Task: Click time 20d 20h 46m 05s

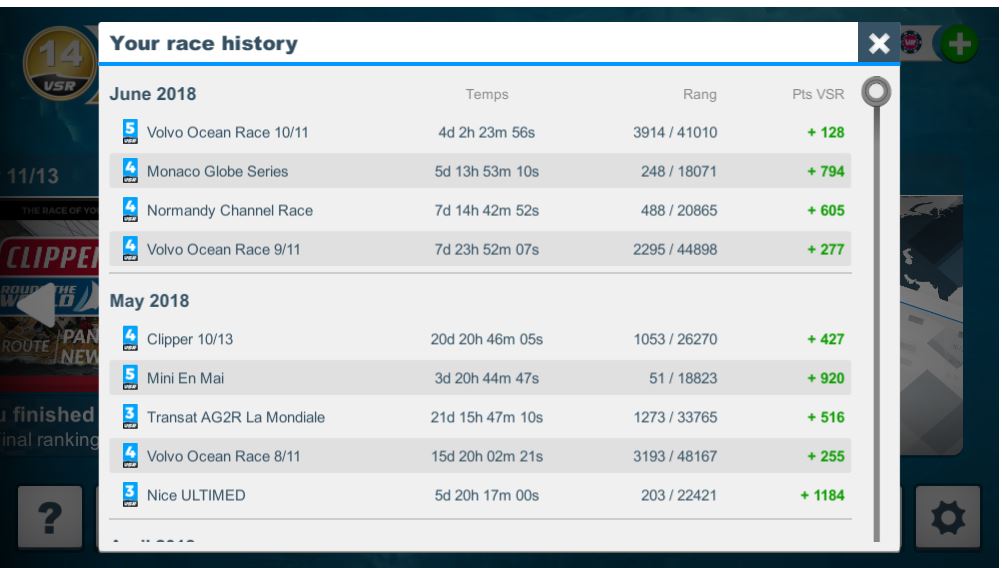Action: [486, 339]
